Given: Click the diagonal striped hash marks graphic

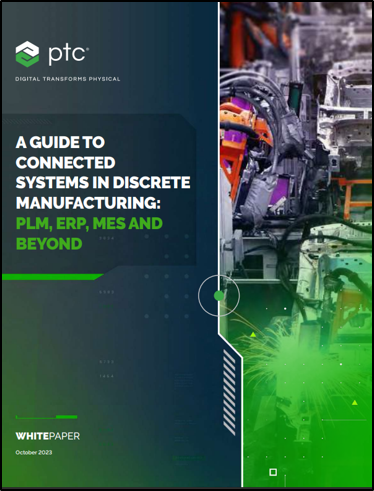Looking at the screenshot, I should tap(229, 392).
